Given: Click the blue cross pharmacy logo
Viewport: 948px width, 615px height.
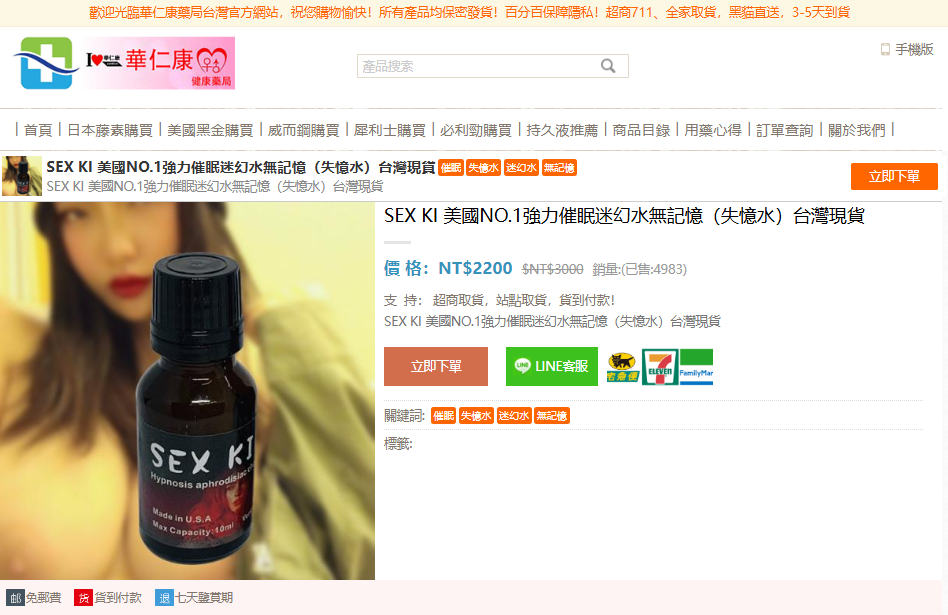Looking at the screenshot, I should [x=47, y=63].
